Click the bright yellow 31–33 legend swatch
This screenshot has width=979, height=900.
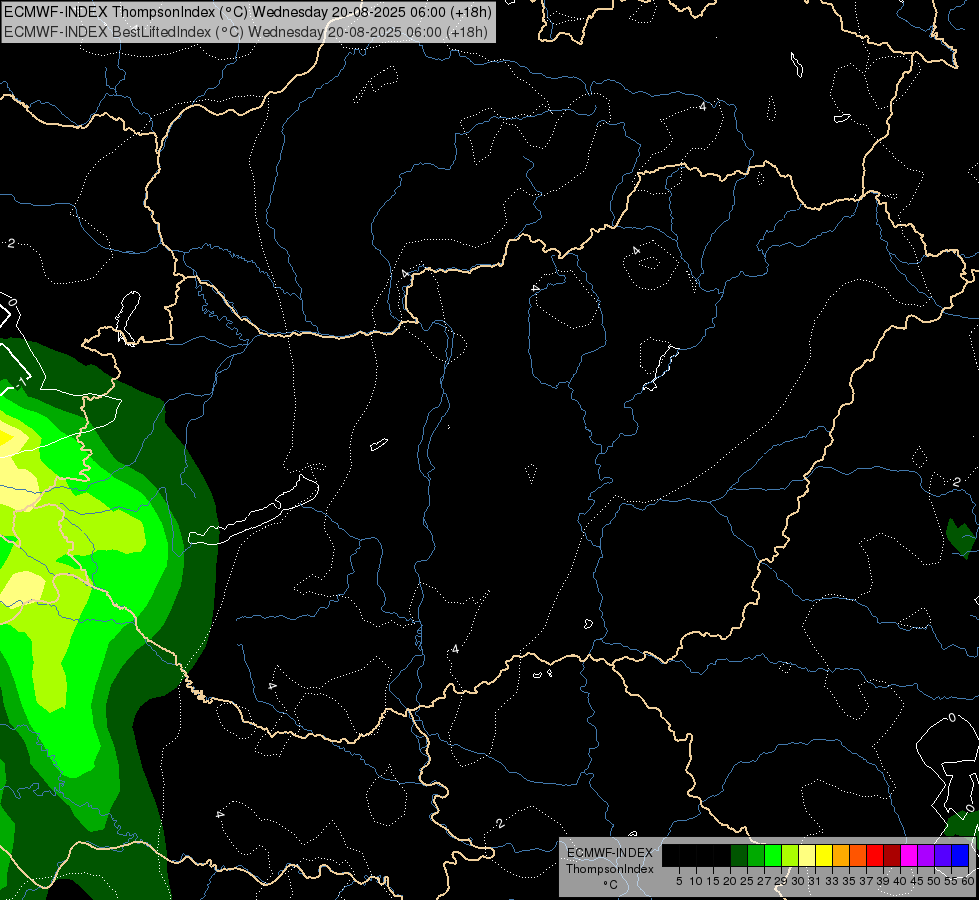click(824, 855)
